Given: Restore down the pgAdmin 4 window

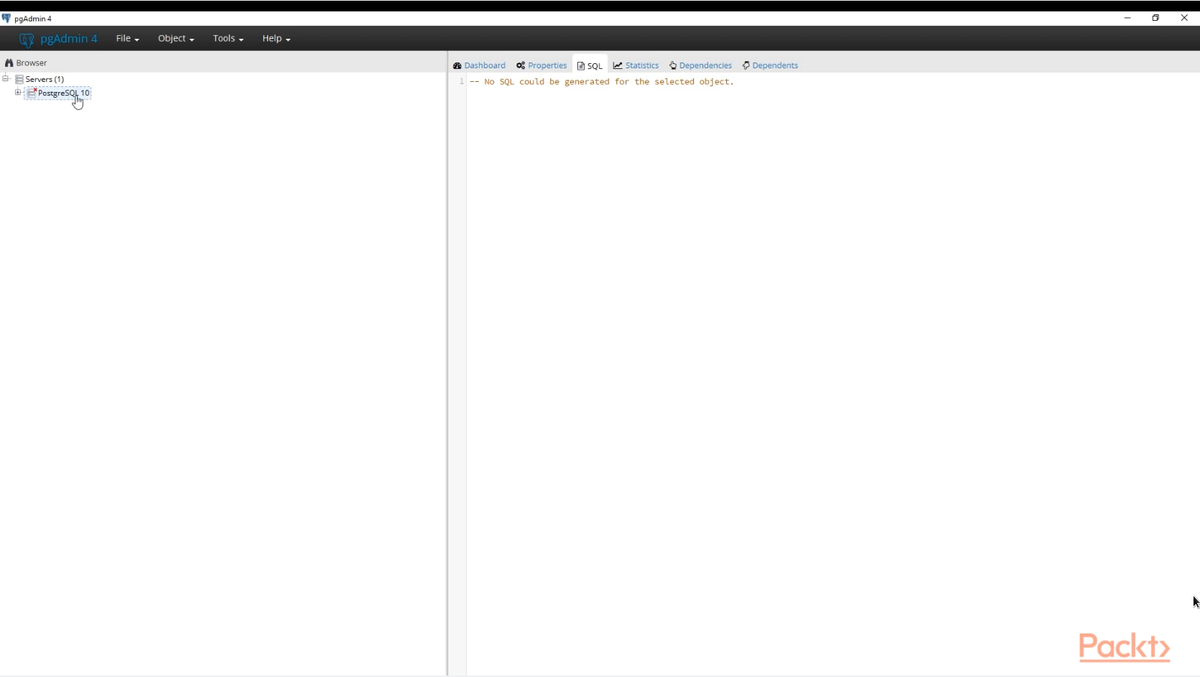Looking at the screenshot, I should coord(1155,18).
